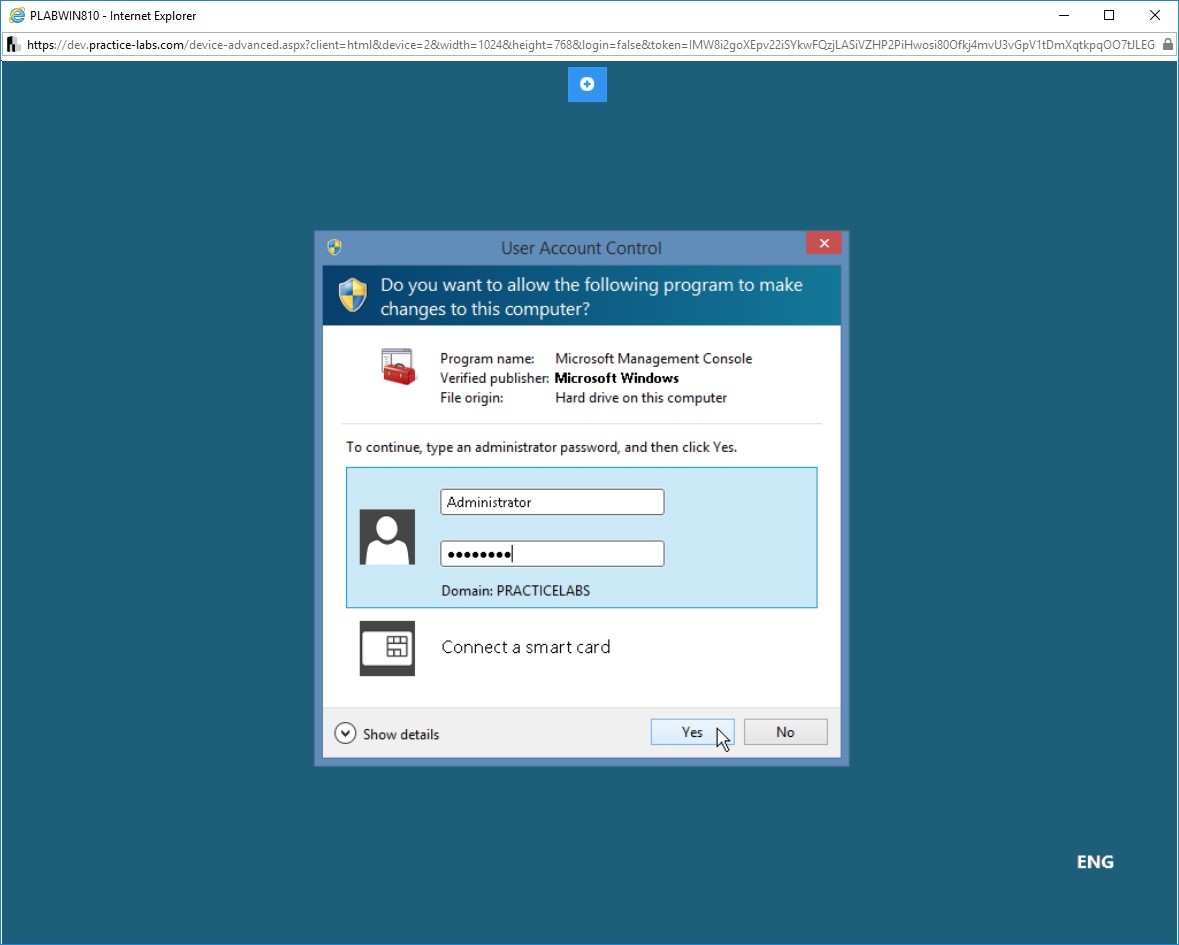
Task: Click the Microsoft Management Console toolbox icon
Action: pyautogui.click(x=399, y=367)
